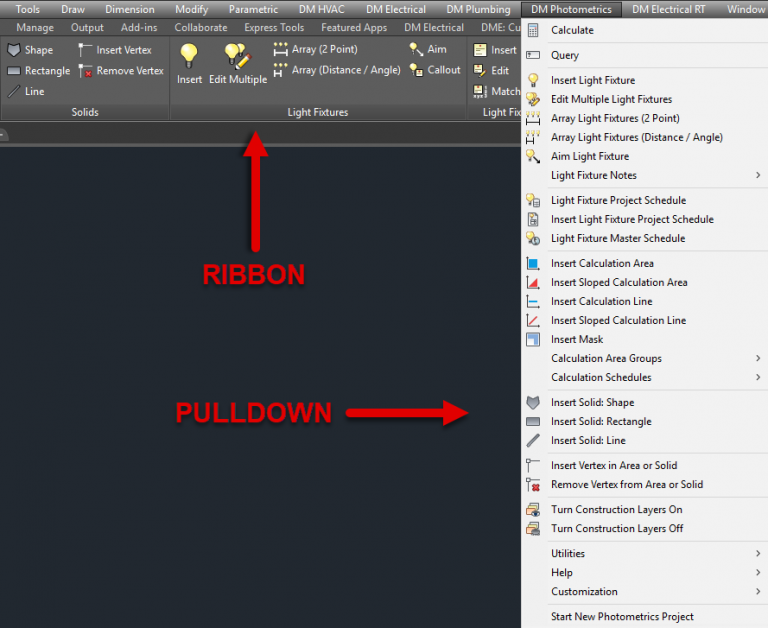768x628 pixels.
Task: Click the Insert Calculation Line icon
Action: click(533, 302)
